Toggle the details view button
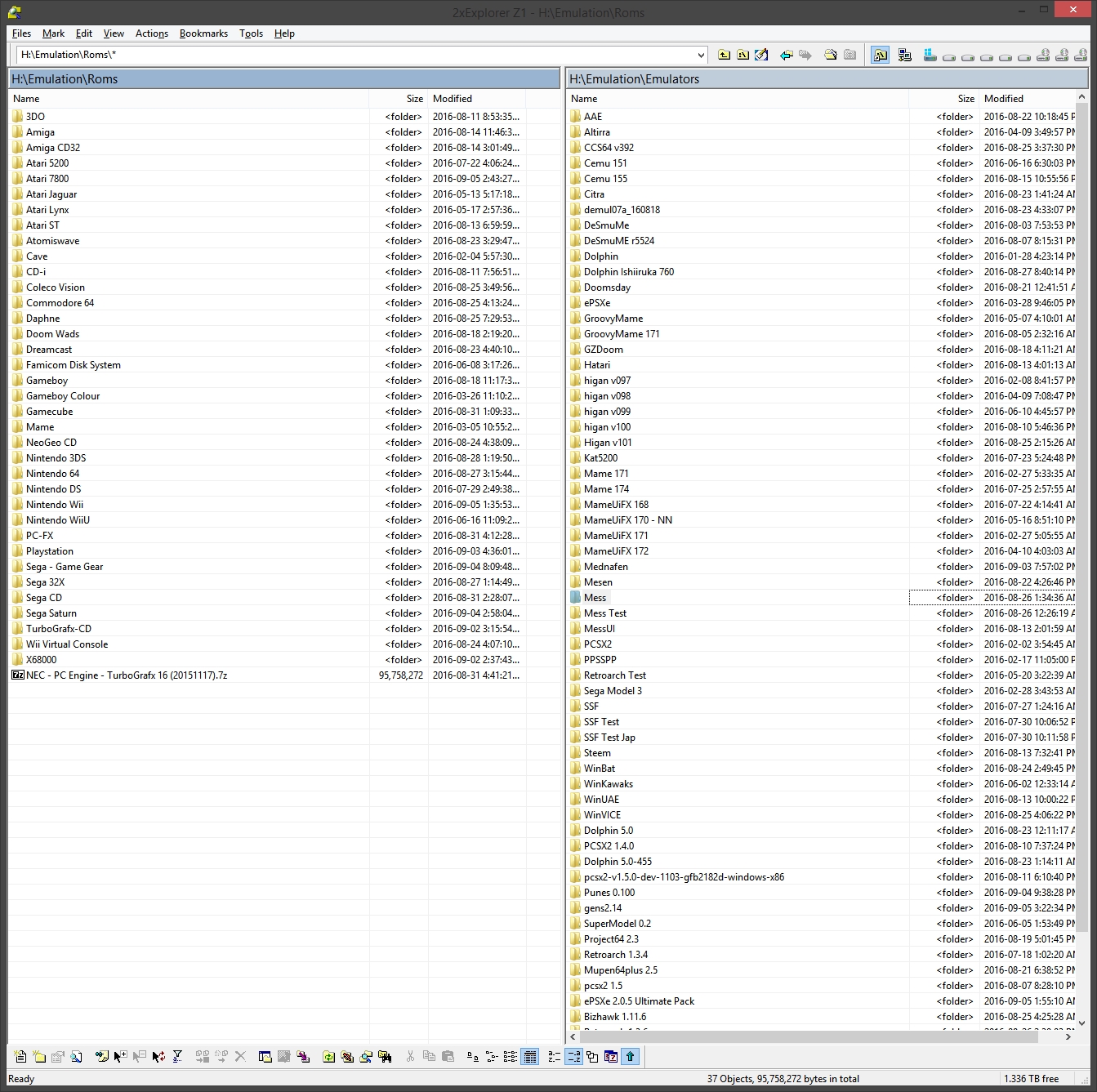The image size is (1097, 1092). 529,1056
